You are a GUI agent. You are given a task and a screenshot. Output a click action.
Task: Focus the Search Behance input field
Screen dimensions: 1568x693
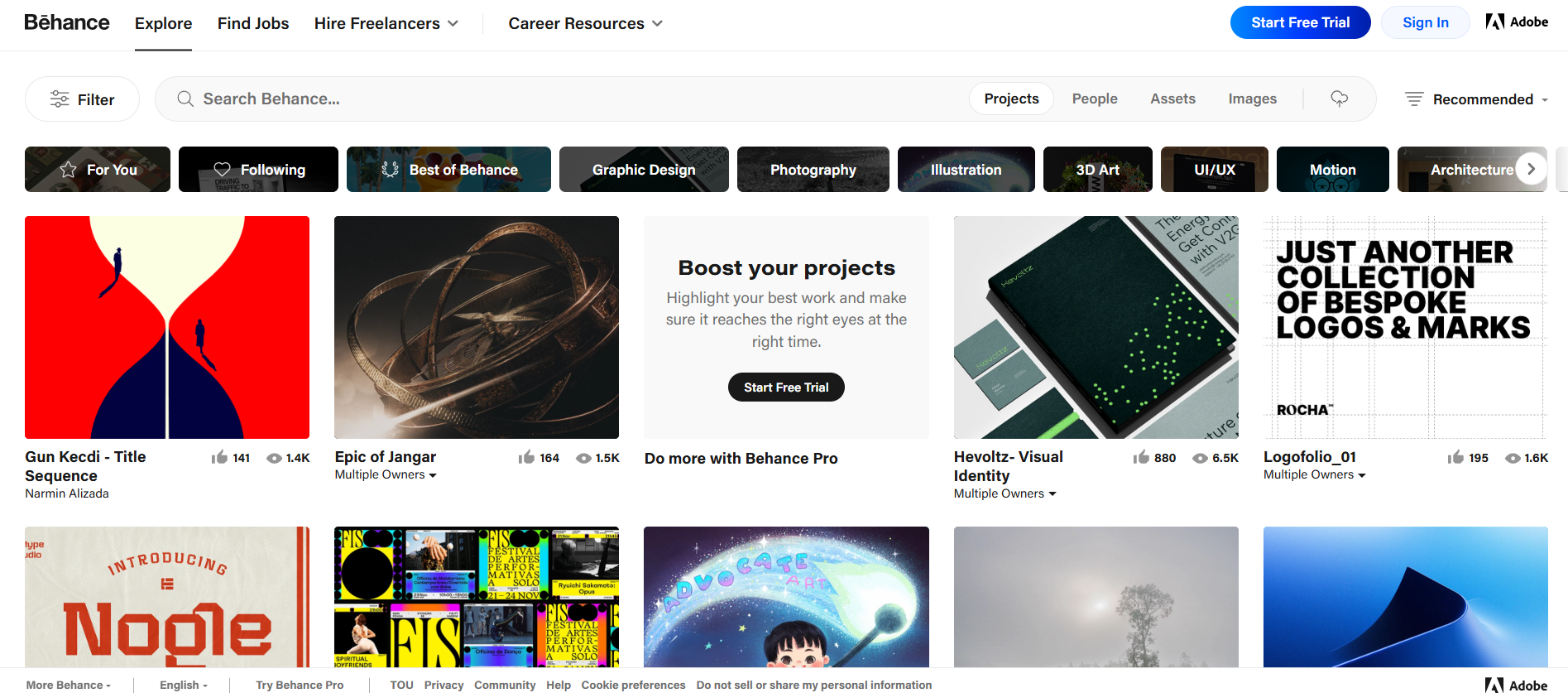579,99
